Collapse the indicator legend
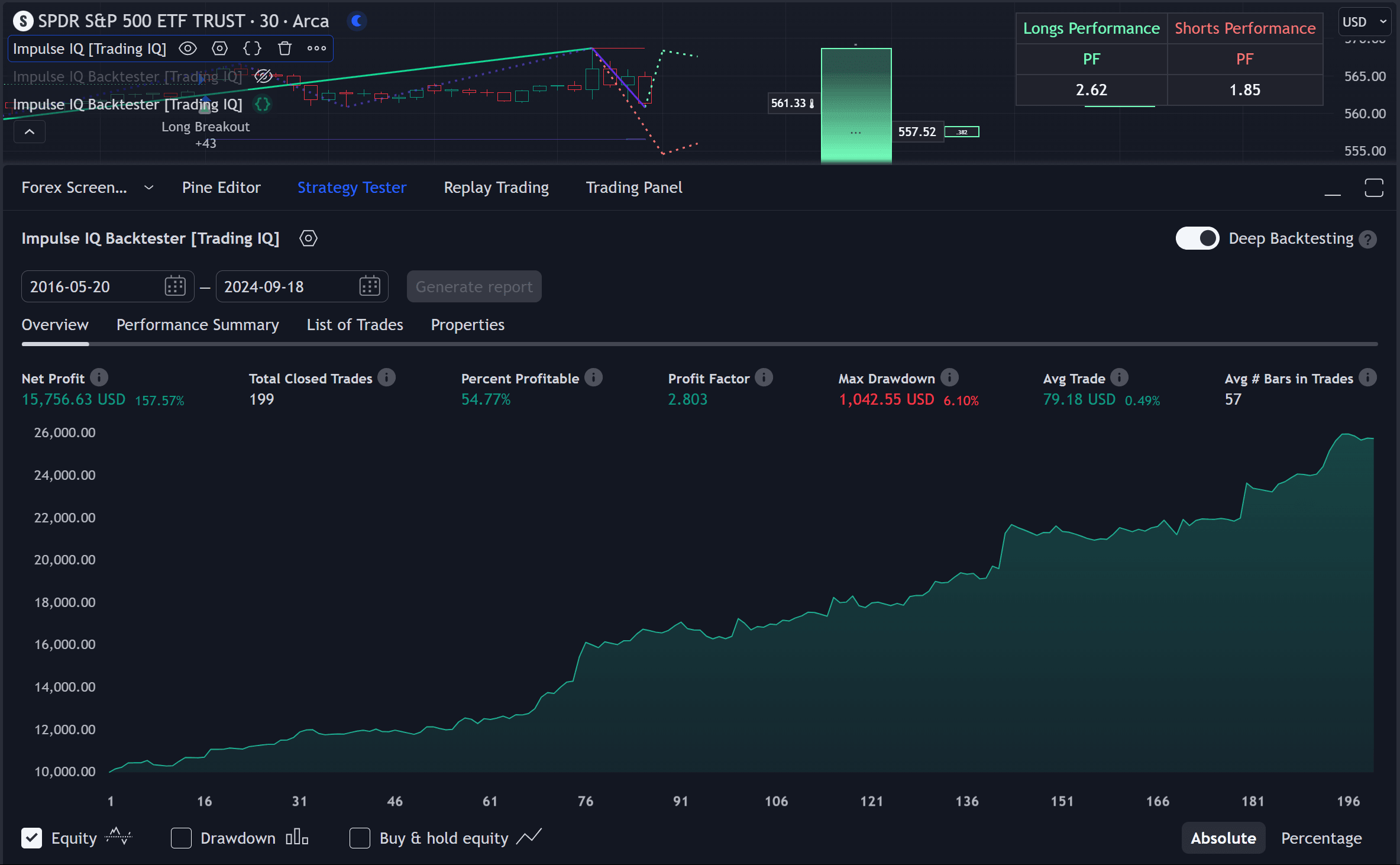 (x=30, y=131)
